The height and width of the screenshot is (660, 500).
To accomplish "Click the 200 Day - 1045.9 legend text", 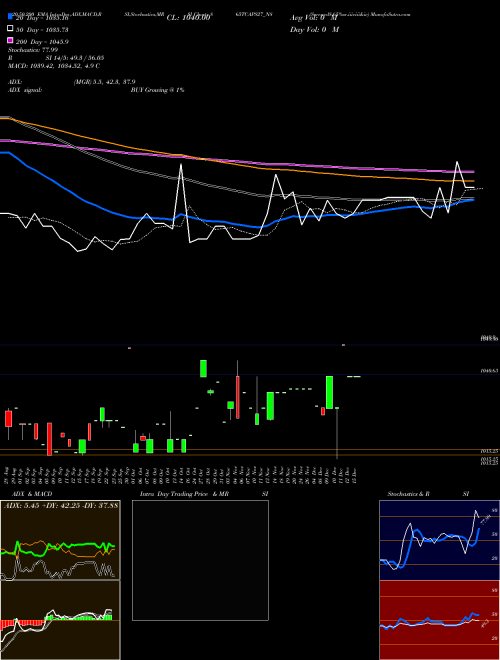I will 42,42.
